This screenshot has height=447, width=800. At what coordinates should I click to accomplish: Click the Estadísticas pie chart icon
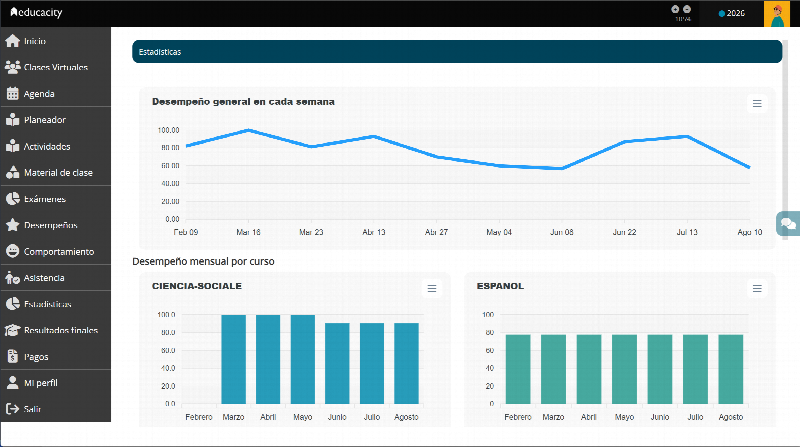pyautogui.click(x=12, y=304)
